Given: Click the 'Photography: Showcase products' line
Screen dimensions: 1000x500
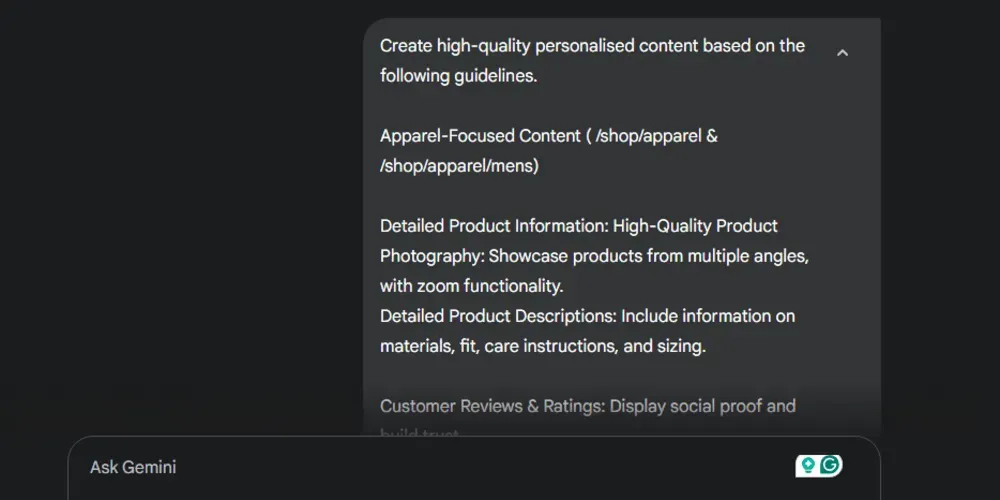Looking at the screenshot, I should click(x=594, y=256).
